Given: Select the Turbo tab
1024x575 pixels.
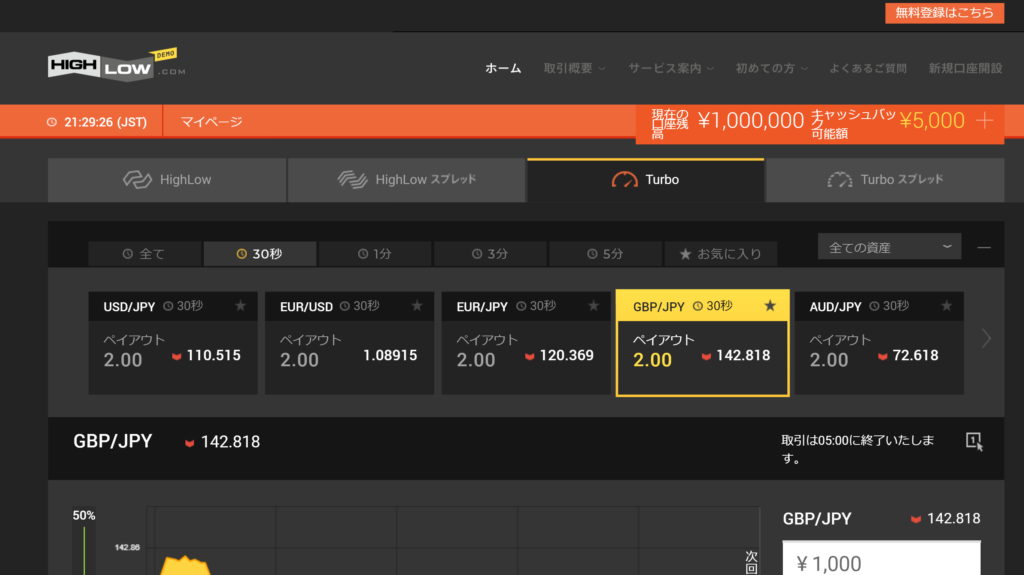Looking at the screenshot, I should click(x=645, y=180).
